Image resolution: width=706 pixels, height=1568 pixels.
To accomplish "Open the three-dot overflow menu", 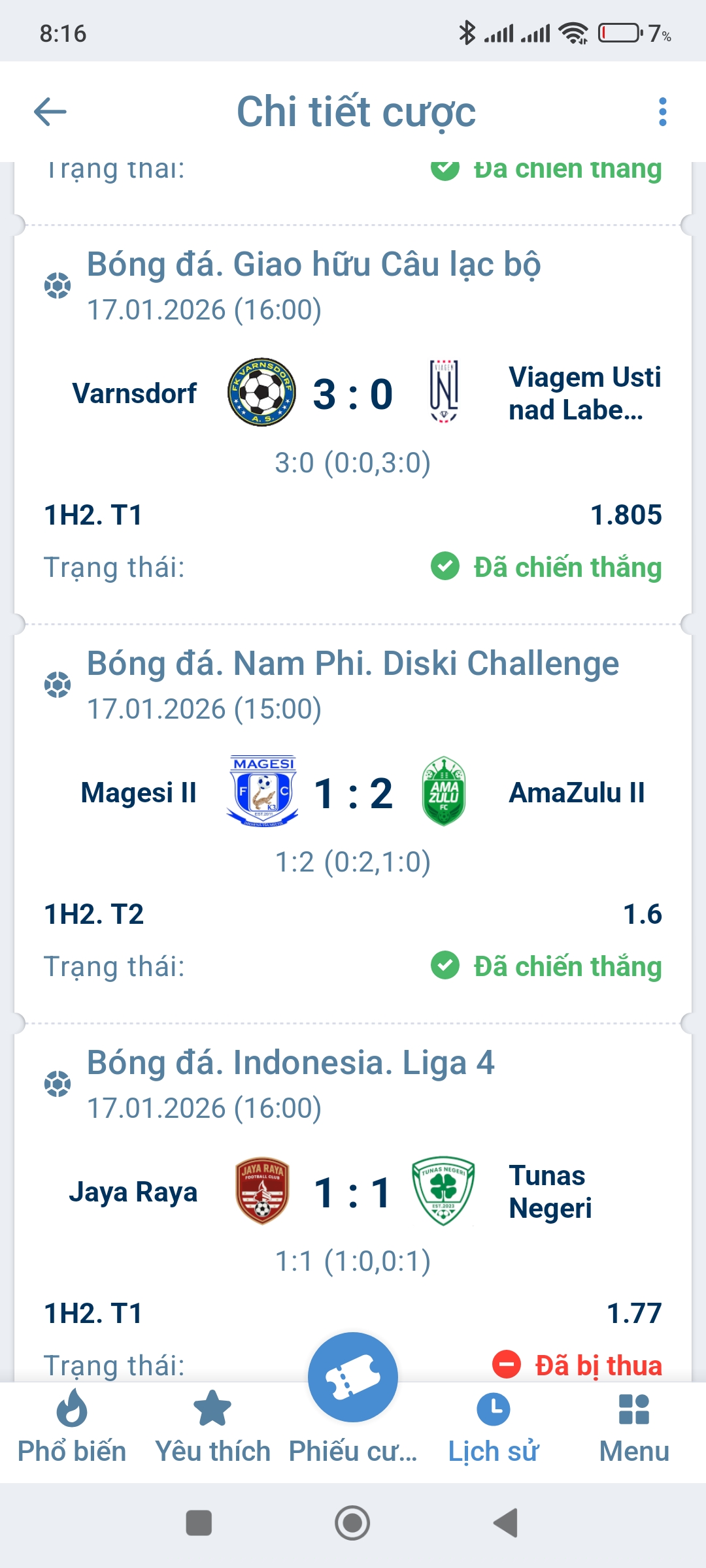I will (662, 112).
